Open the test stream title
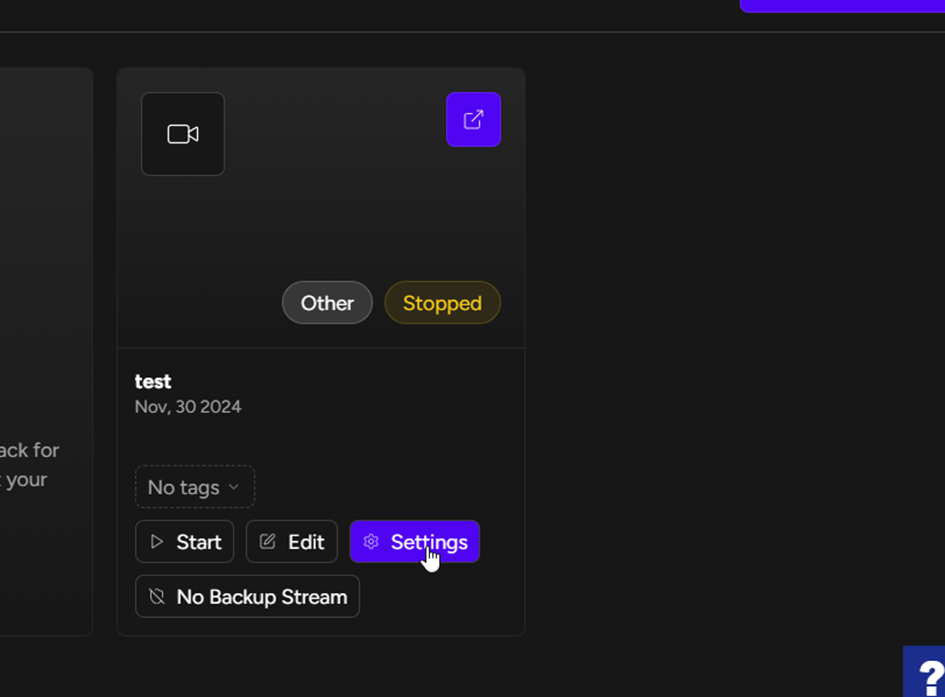Screen dimensions: 945x697 point(153,381)
